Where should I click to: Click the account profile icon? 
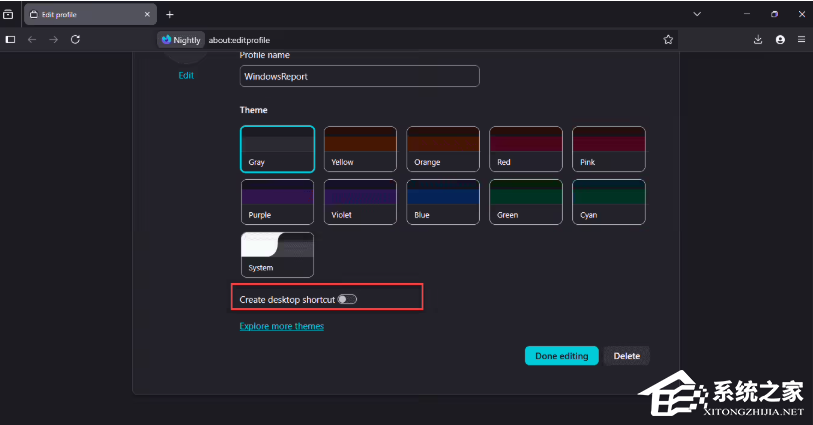click(x=780, y=40)
